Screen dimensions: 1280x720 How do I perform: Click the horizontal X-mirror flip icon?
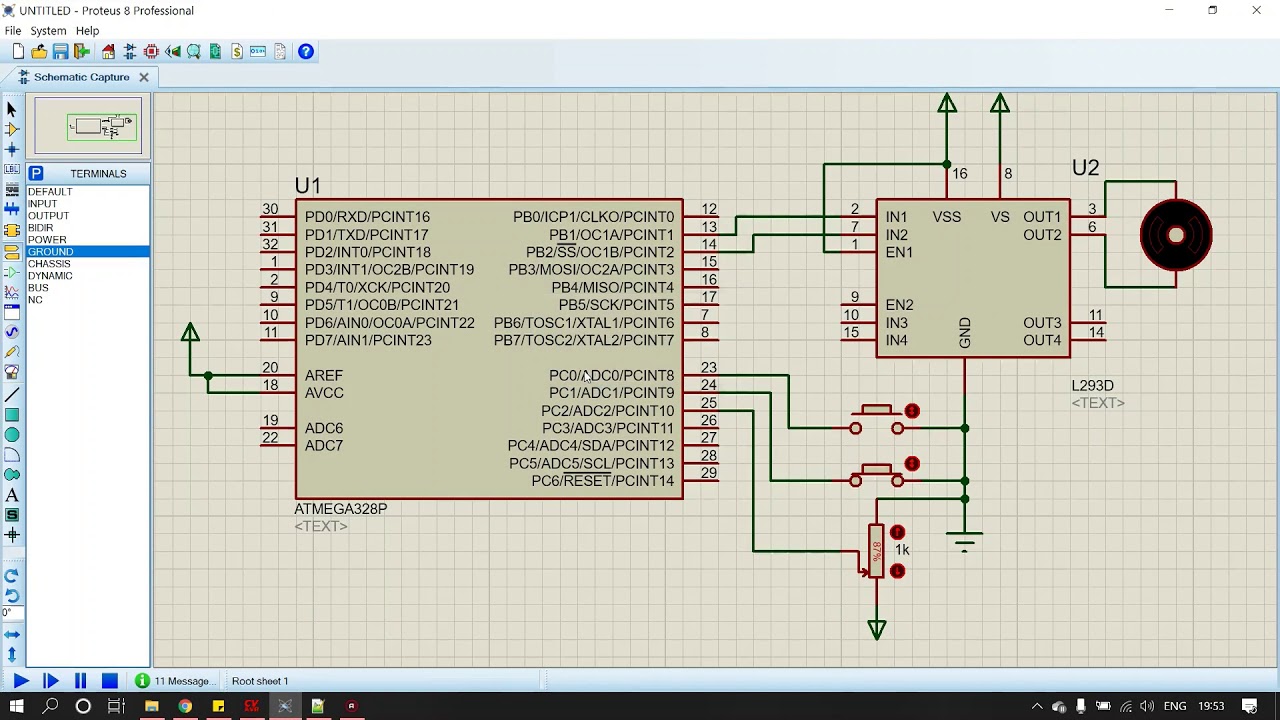(12, 635)
